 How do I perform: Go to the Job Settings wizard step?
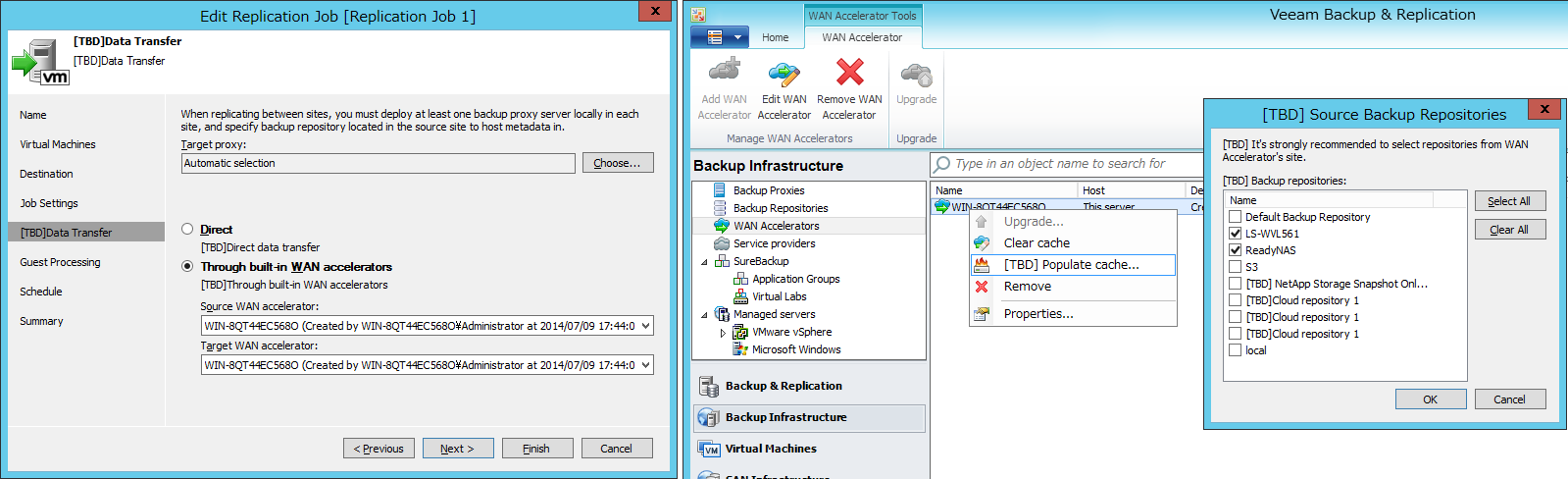pyautogui.click(x=49, y=203)
